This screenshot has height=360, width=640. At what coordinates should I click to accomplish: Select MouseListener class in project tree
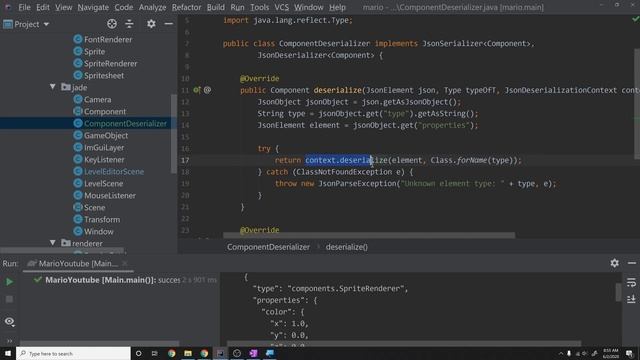(105, 196)
